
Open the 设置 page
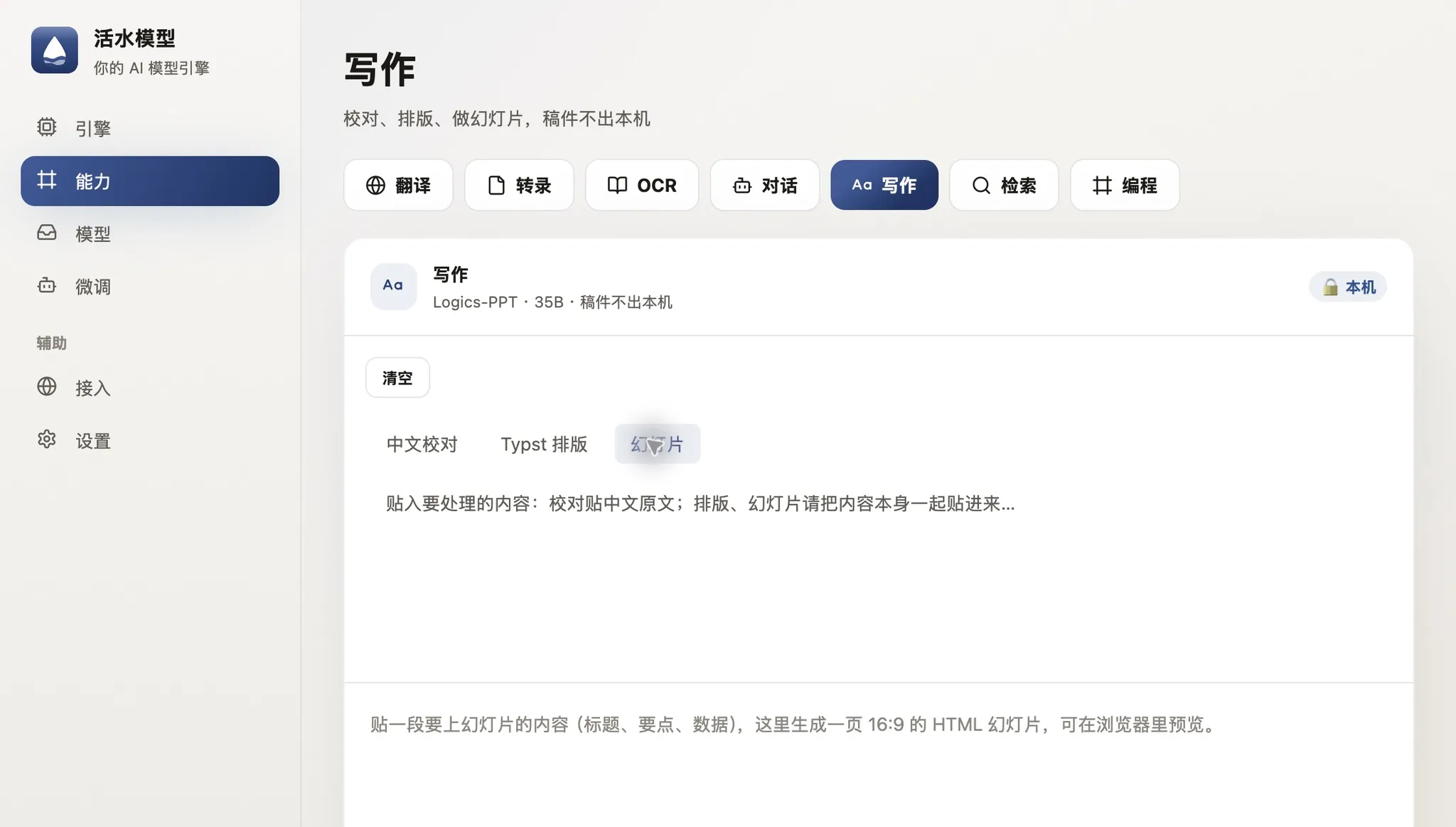point(150,440)
